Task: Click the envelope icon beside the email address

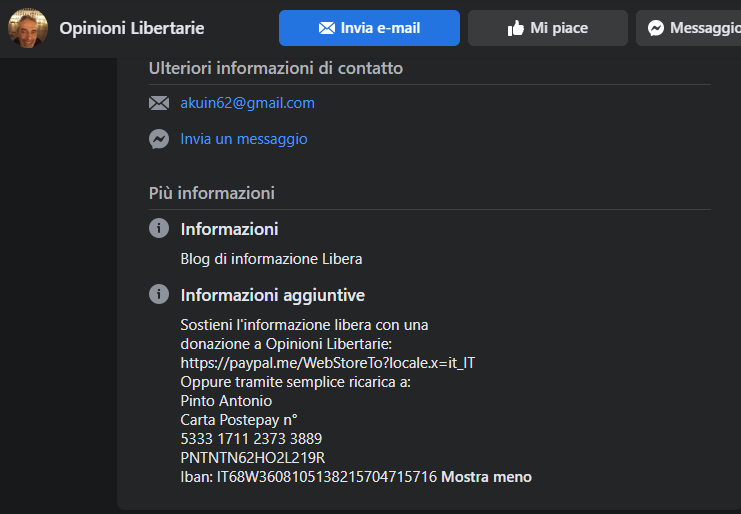Action: (159, 103)
